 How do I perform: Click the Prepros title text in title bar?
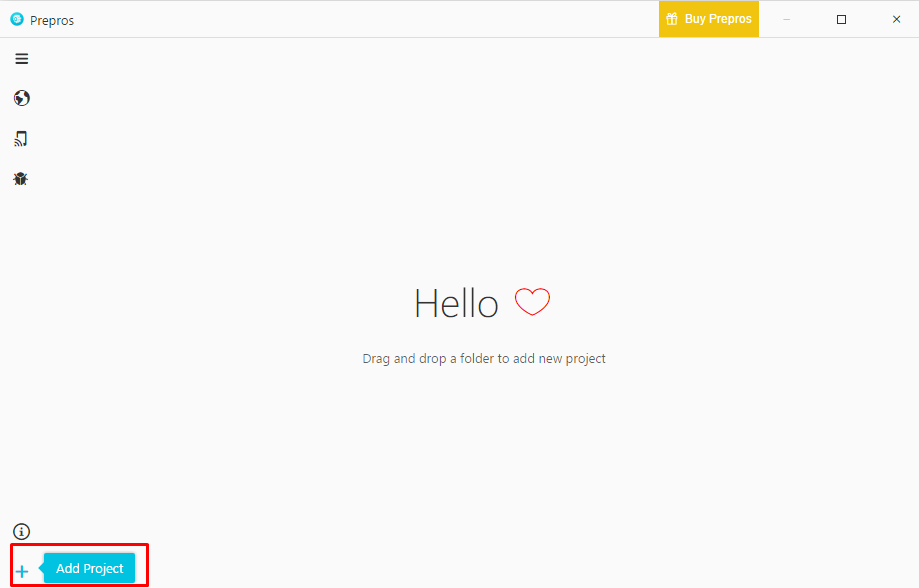[x=51, y=20]
